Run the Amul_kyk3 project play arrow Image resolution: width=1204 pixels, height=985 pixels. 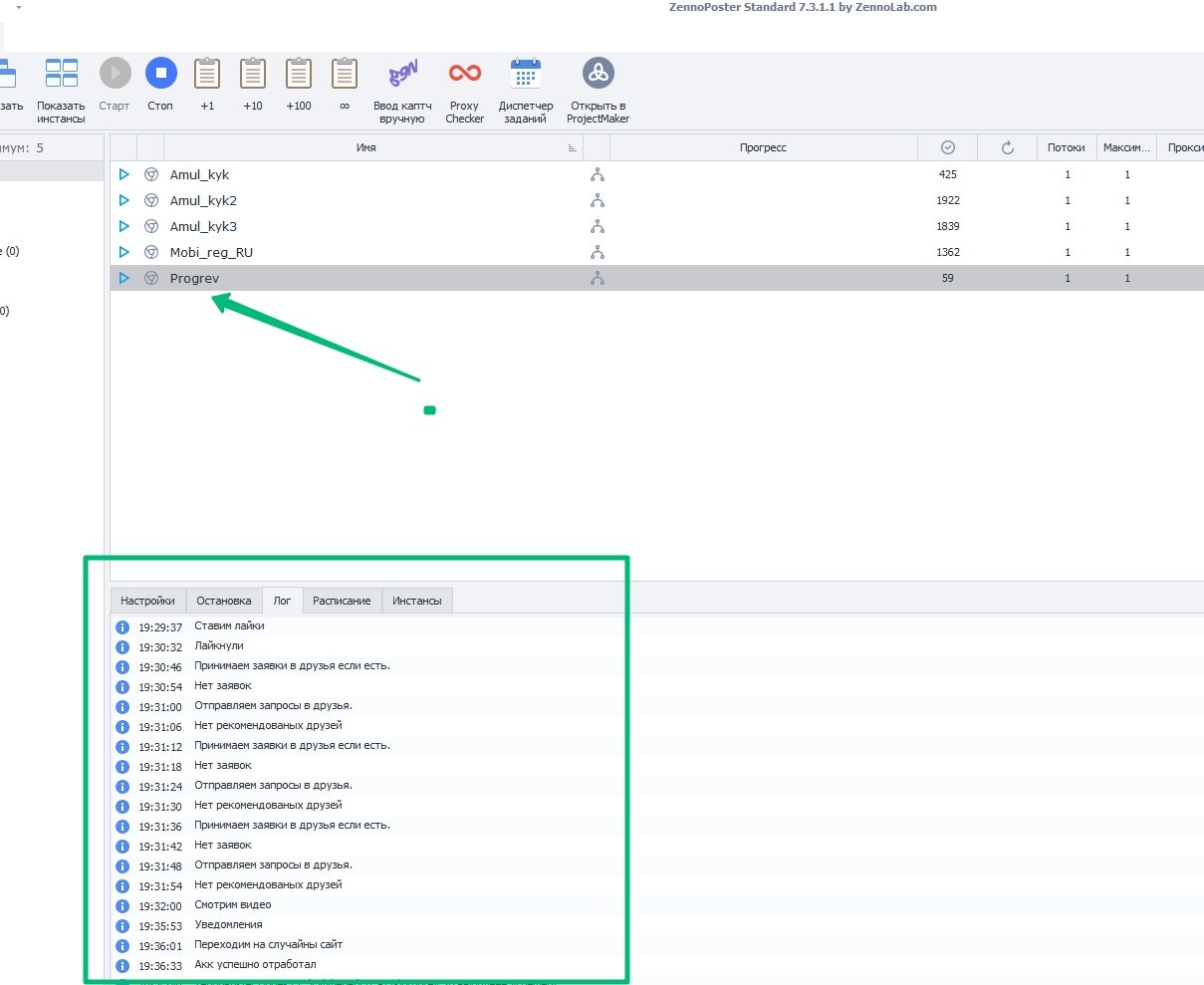pyautogui.click(x=124, y=226)
